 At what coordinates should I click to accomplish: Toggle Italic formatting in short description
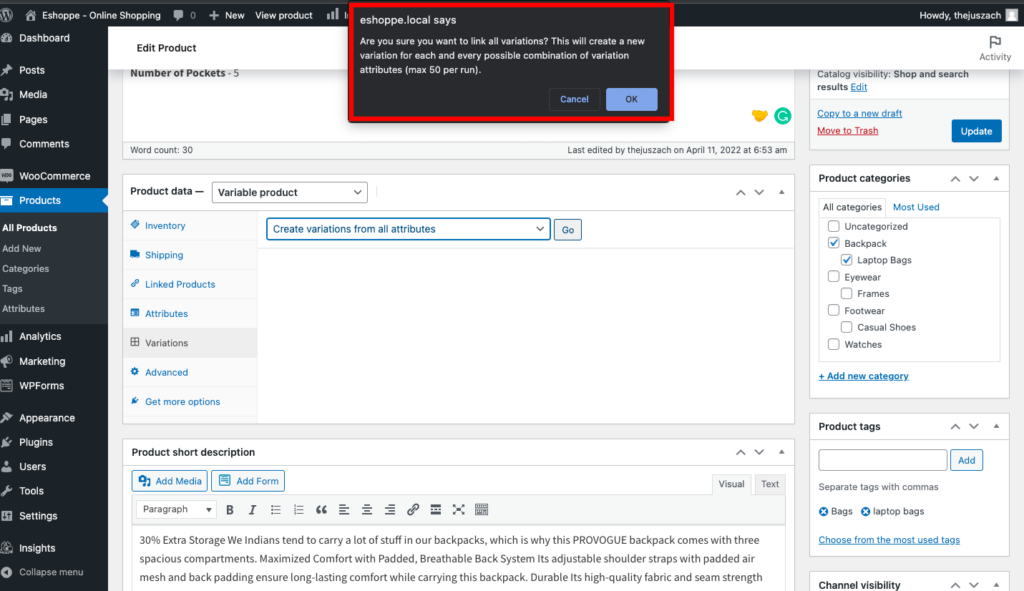[253, 509]
